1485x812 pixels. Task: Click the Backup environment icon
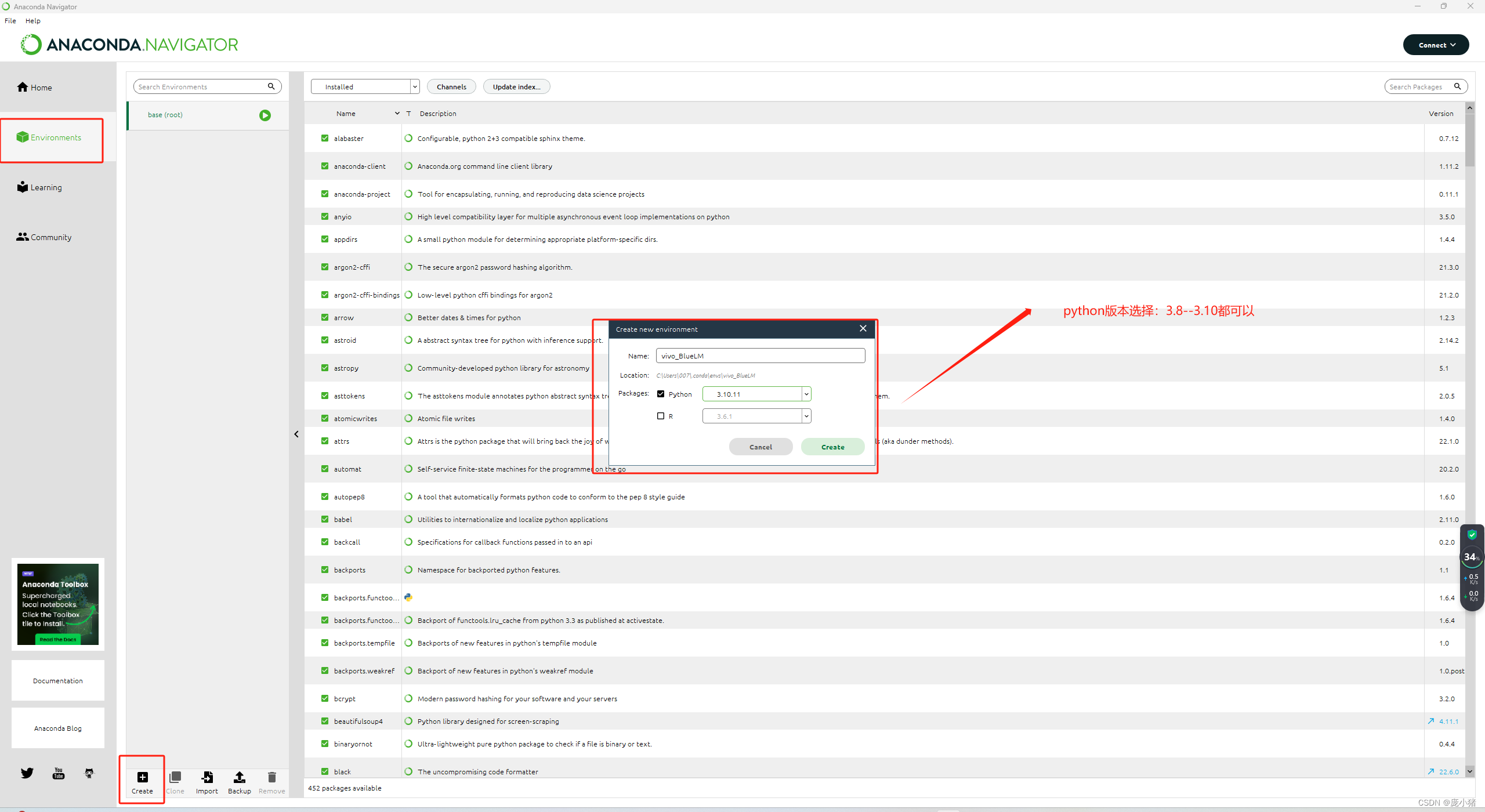click(x=239, y=777)
